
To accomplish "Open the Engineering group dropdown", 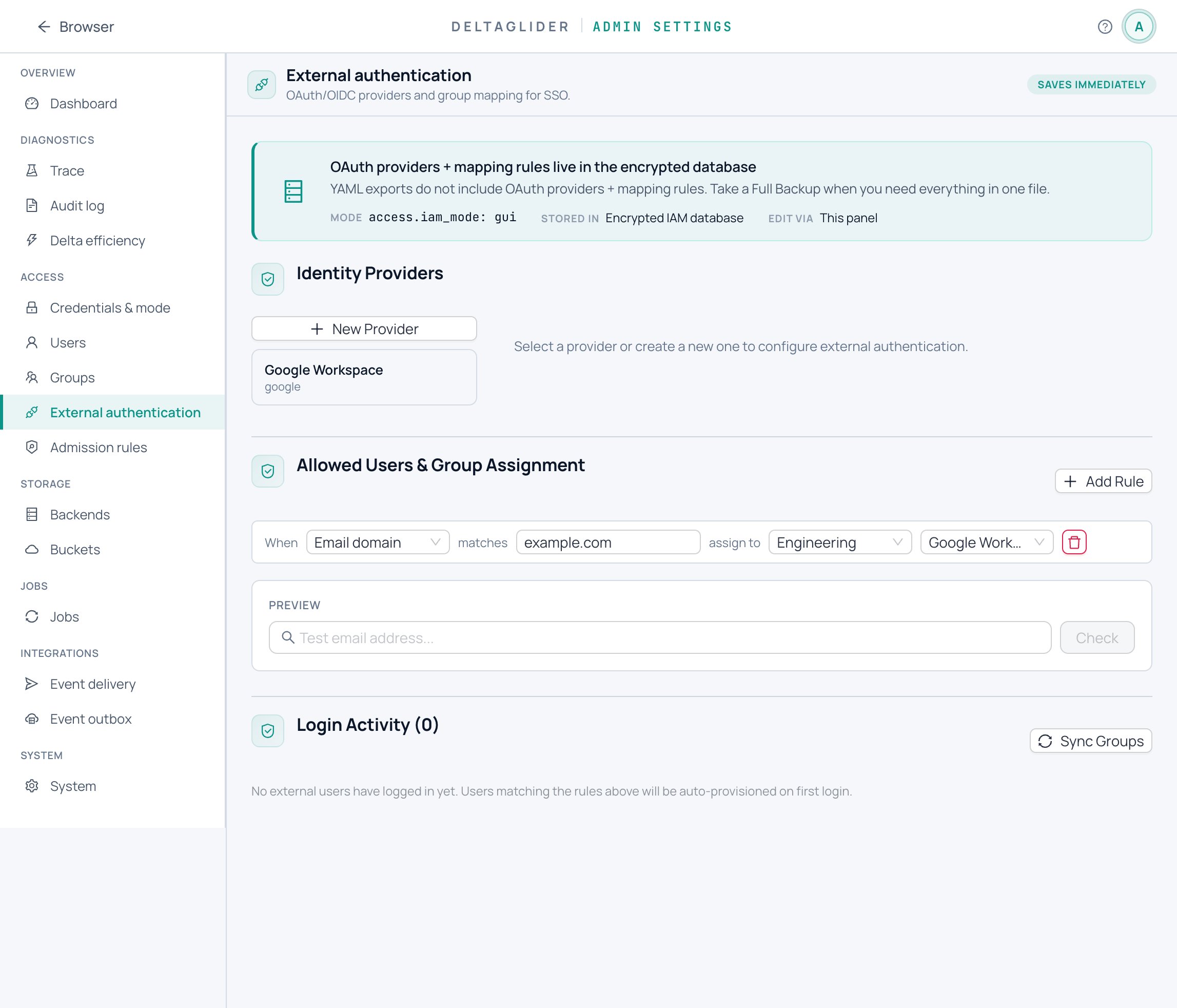I will pyautogui.click(x=839, y=542).
